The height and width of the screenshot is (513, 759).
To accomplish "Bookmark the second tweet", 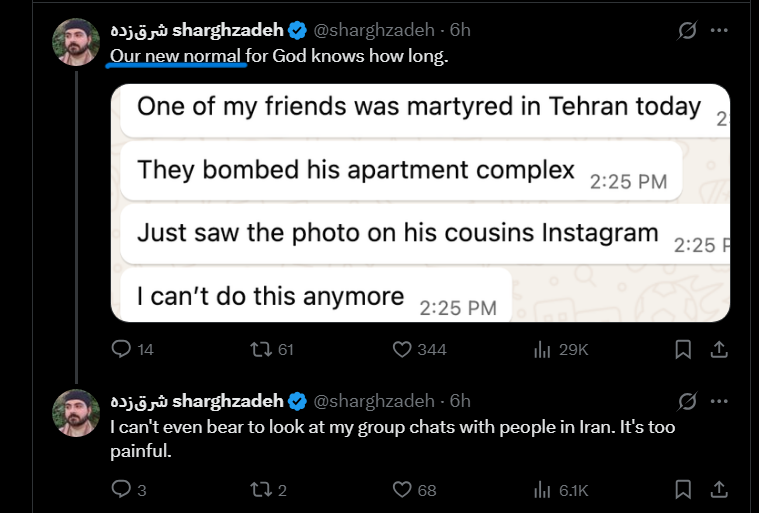I will pos(683,490).
